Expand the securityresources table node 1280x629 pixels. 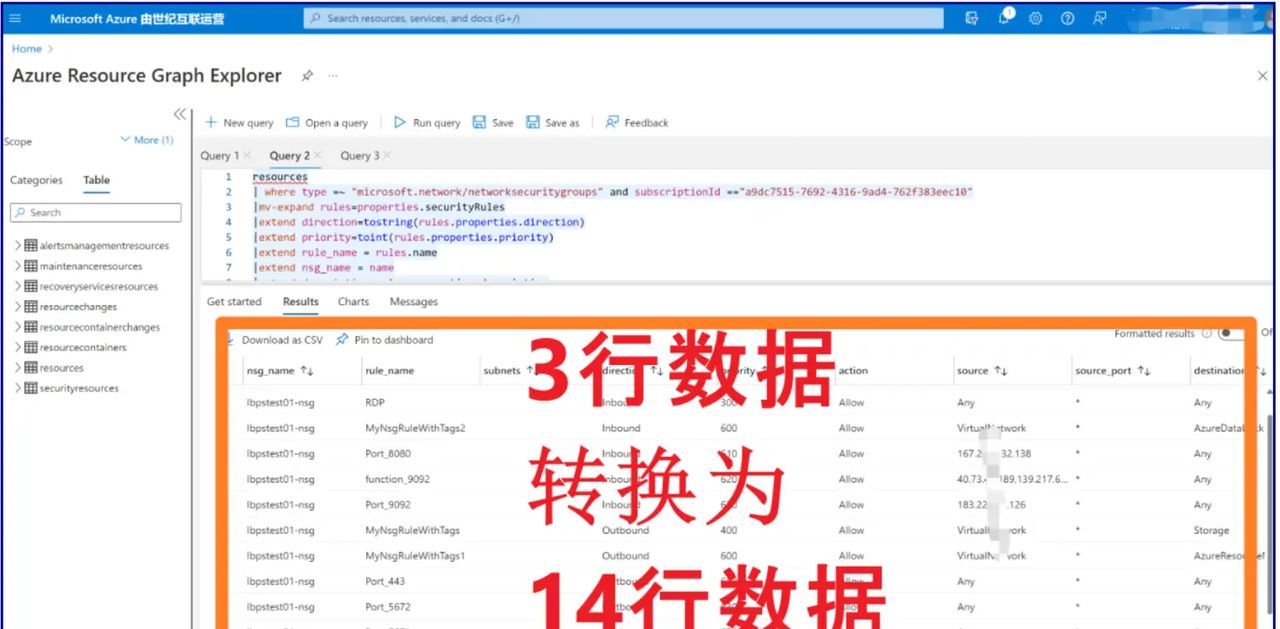(18, 388)
